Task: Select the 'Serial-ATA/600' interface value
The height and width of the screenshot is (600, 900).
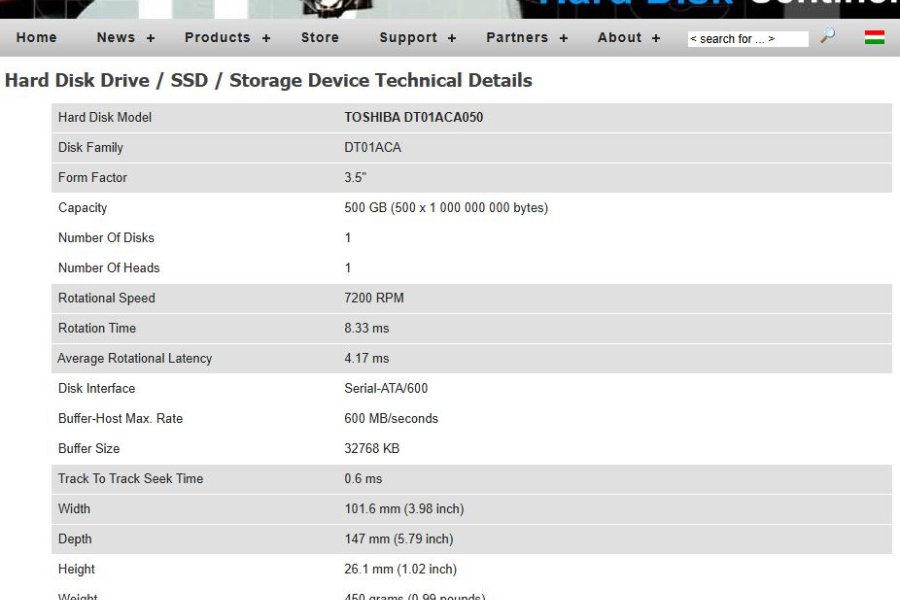Action: pyautogui.click(x=386, y=389)
